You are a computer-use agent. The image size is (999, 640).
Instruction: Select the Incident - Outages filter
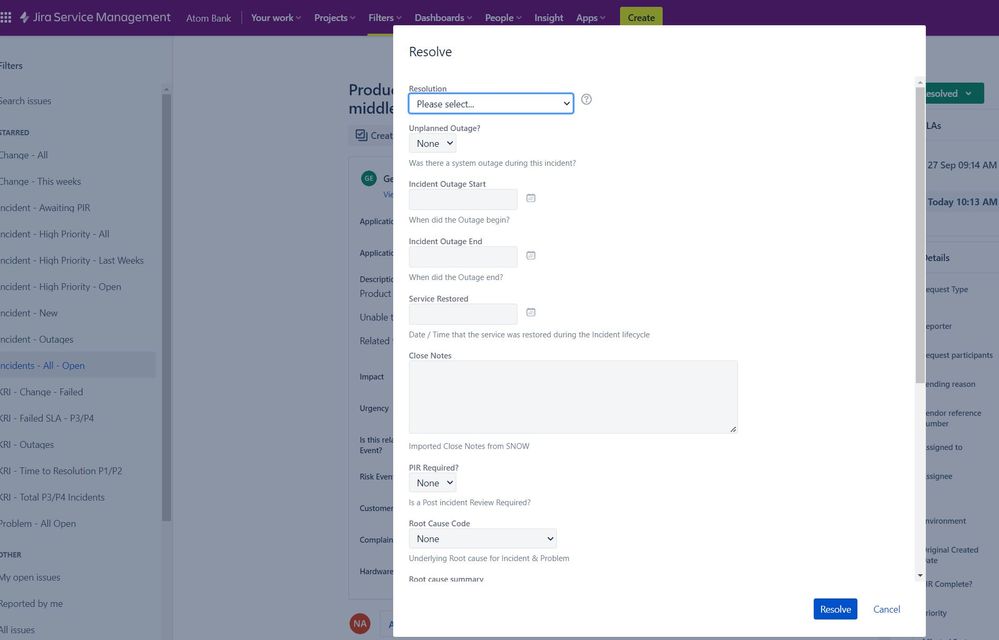click(37, 339)
